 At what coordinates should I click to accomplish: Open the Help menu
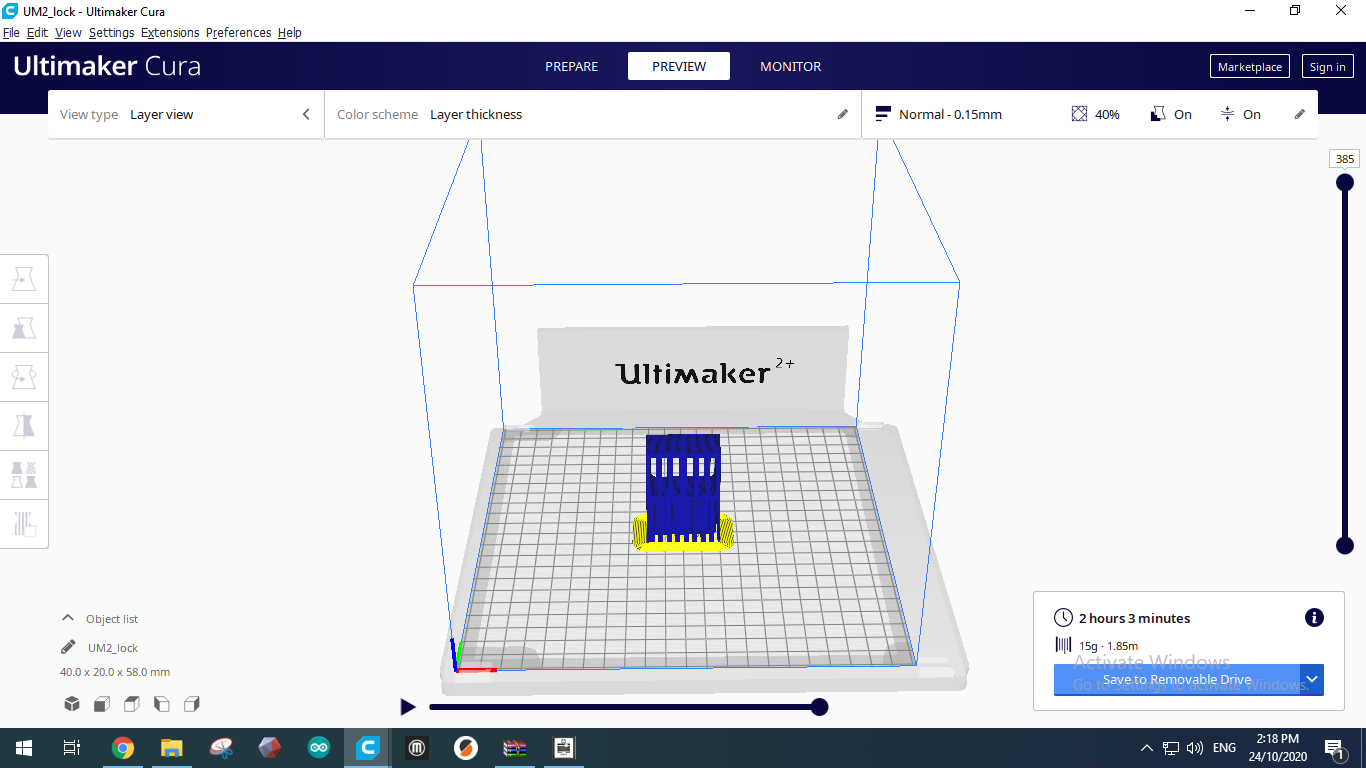[290, 33]
